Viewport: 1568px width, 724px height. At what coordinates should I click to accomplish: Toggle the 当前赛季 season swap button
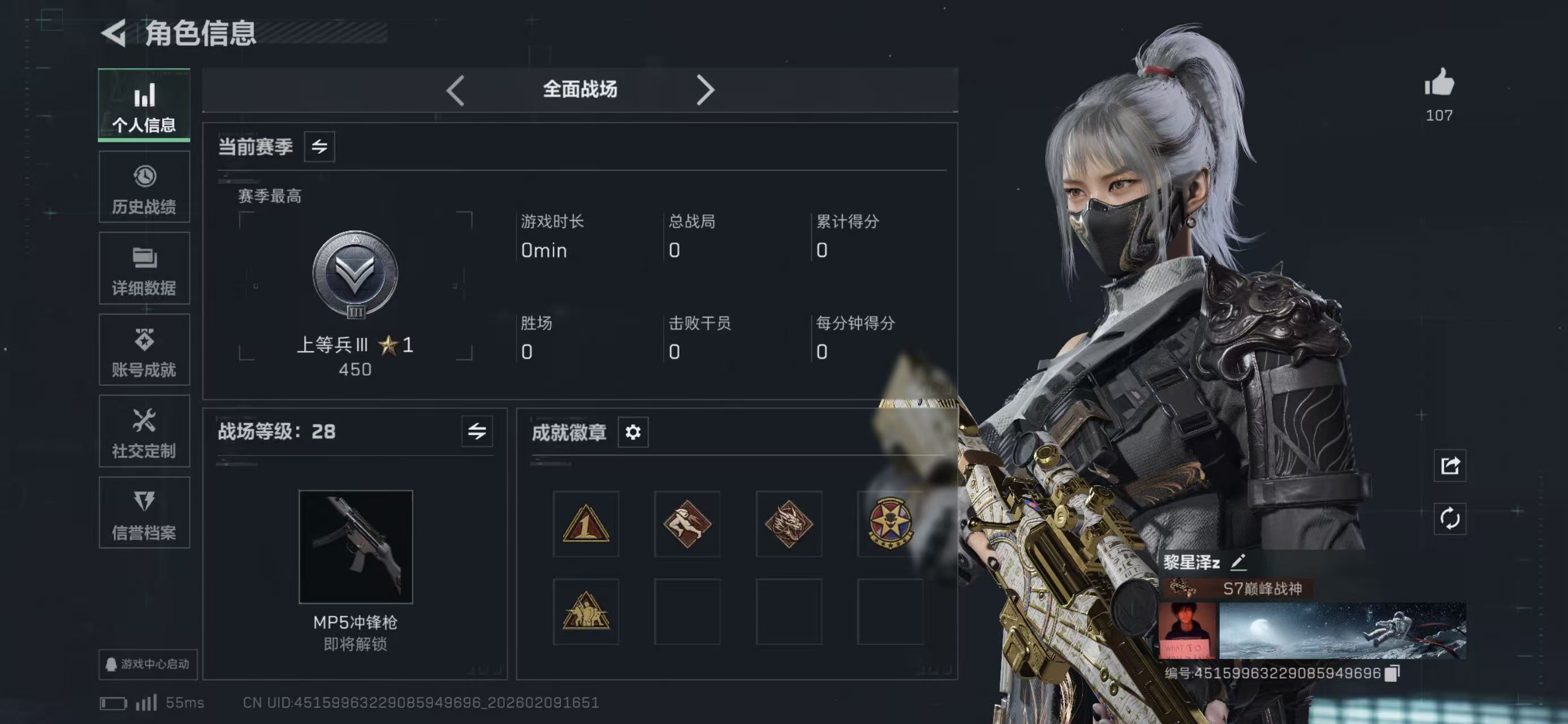319,146
